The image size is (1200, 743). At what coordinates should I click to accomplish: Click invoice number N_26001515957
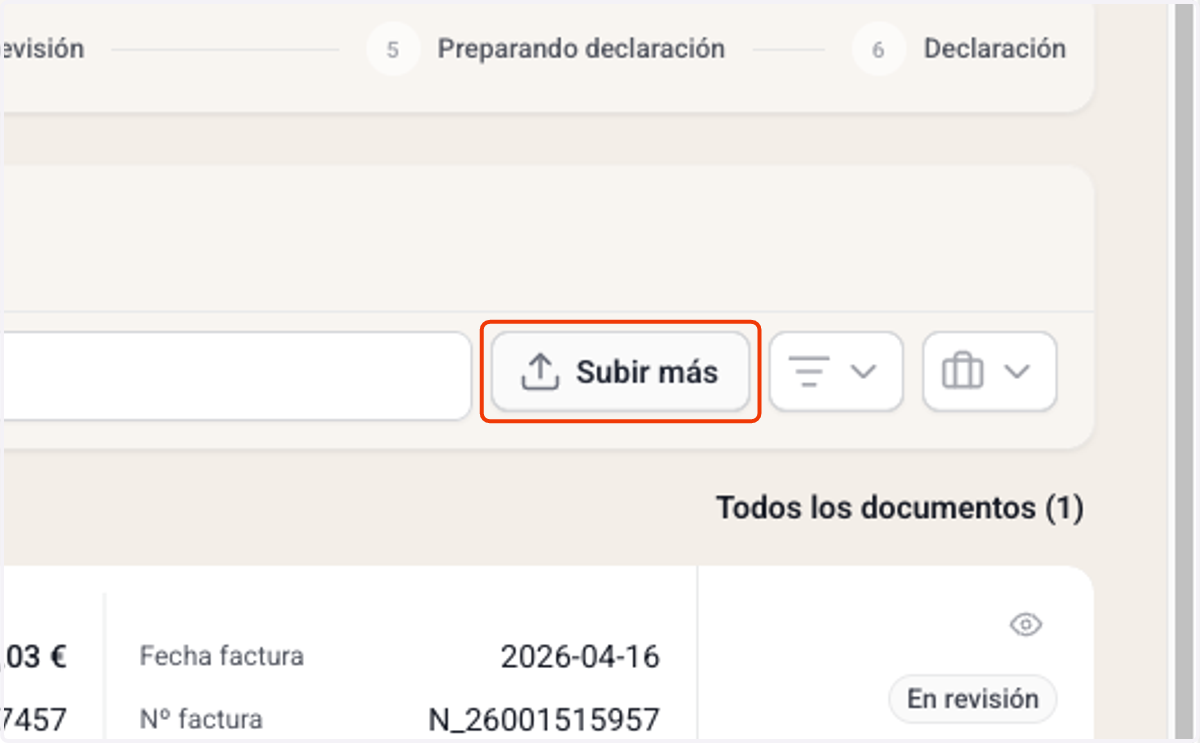(544, 719)
